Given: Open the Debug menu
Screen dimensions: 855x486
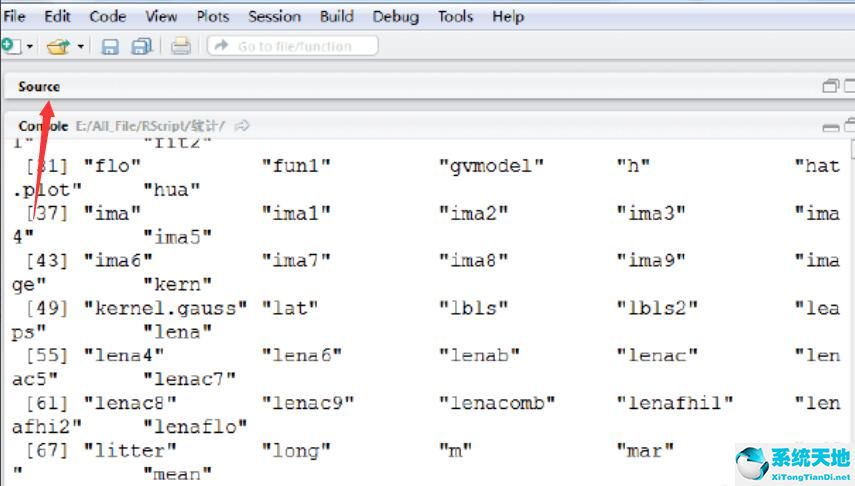Looking at the screenshot, I should tap(396, 16).
